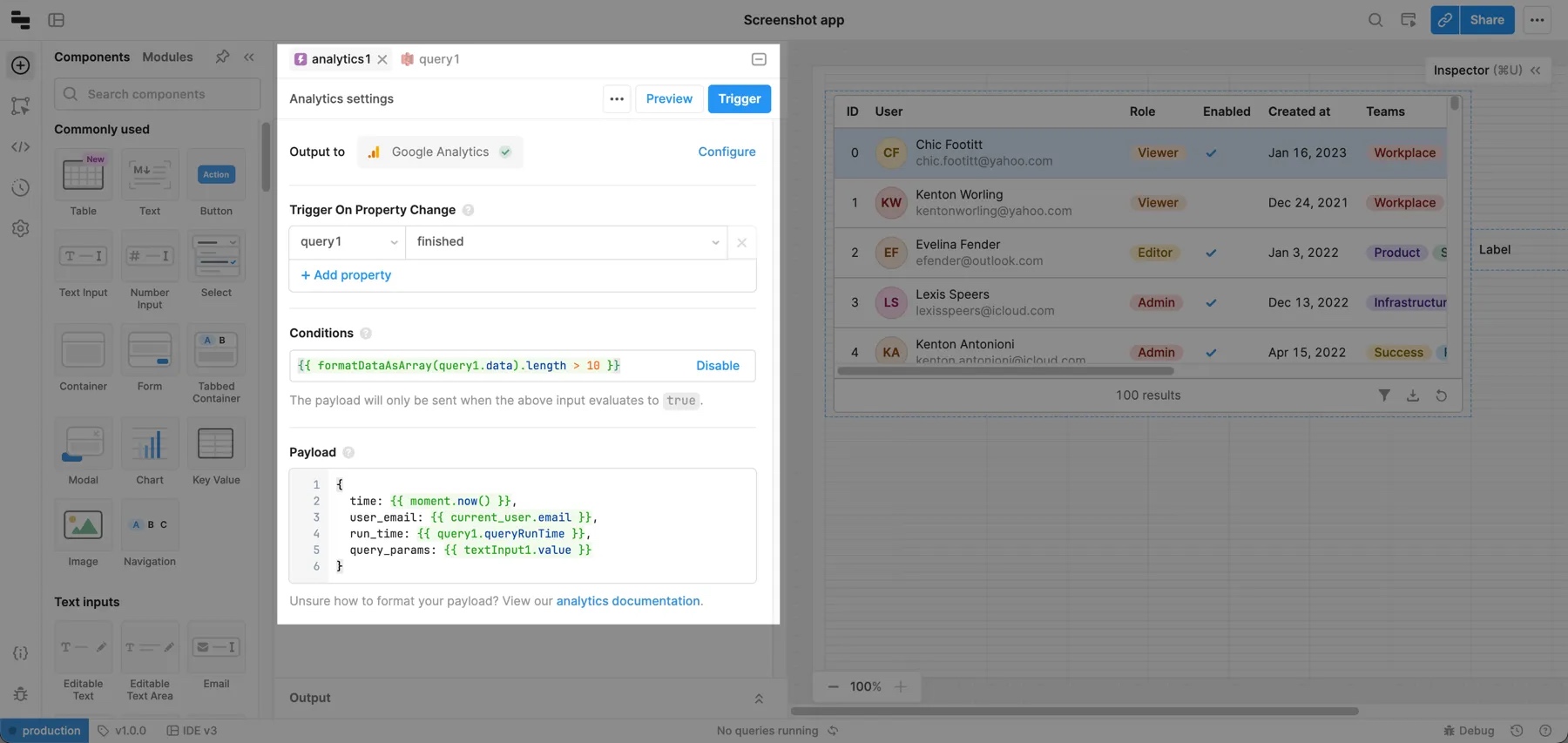Open the production environment selector
This screenshot has width=1568, height=743.
[x=44, y=731]
